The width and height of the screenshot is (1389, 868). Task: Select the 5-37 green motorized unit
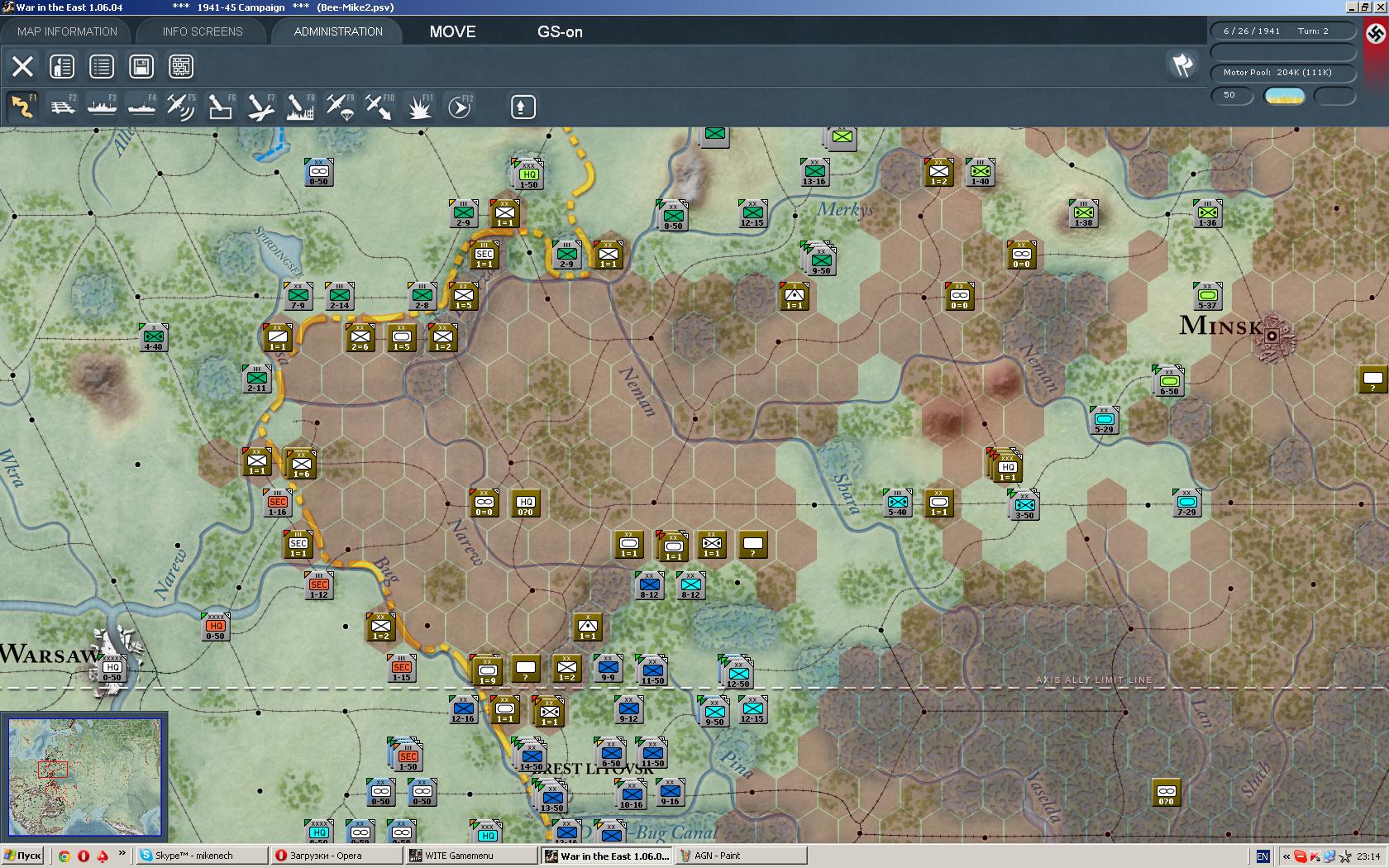coord(1208,296)
